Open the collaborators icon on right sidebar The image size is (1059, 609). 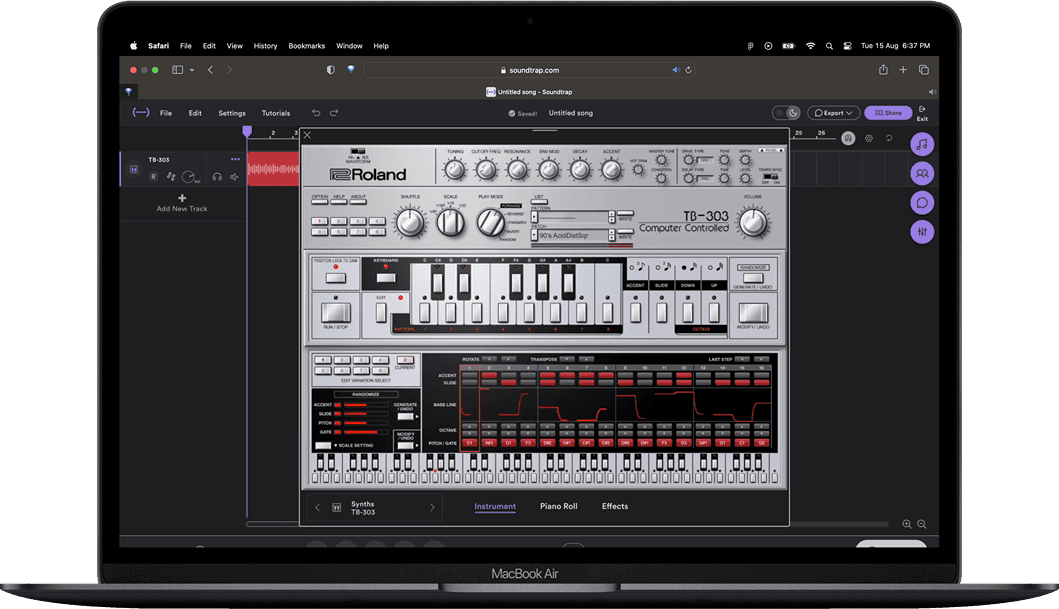pos(922,174)
